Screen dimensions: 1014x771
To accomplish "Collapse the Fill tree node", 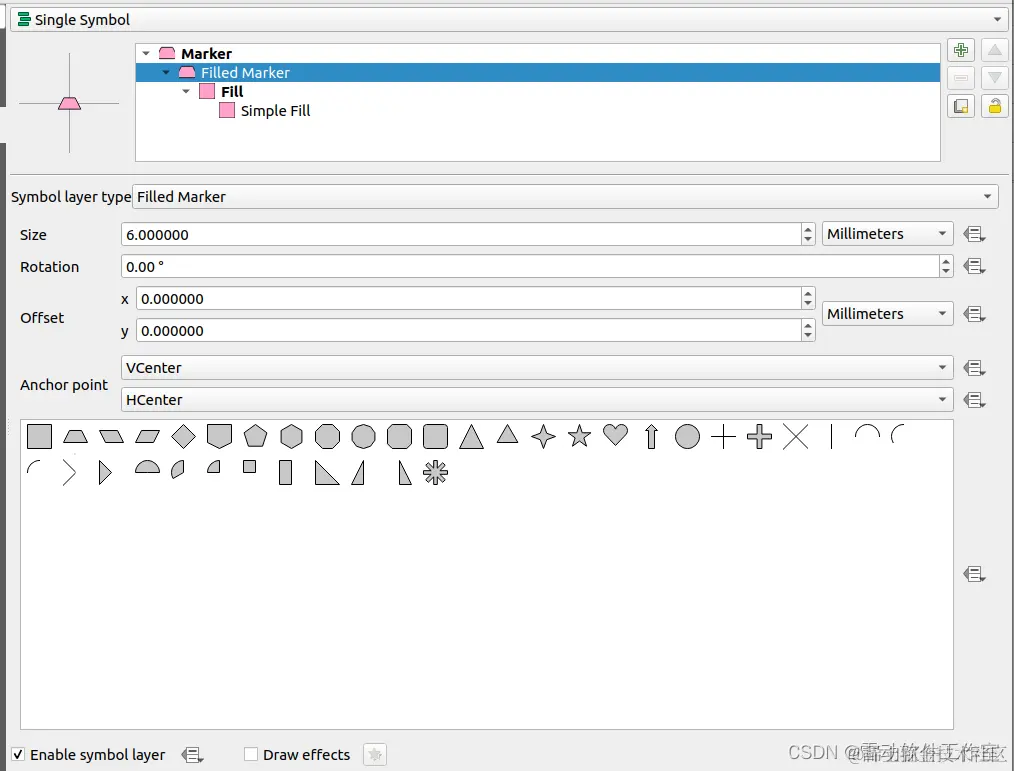I will coord(186,91).
